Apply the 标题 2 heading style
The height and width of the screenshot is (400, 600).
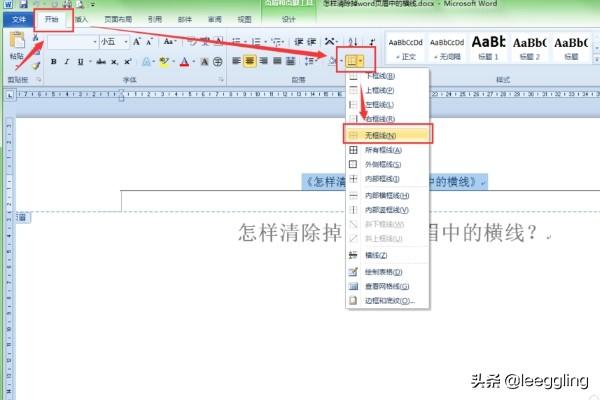[530, 49]
